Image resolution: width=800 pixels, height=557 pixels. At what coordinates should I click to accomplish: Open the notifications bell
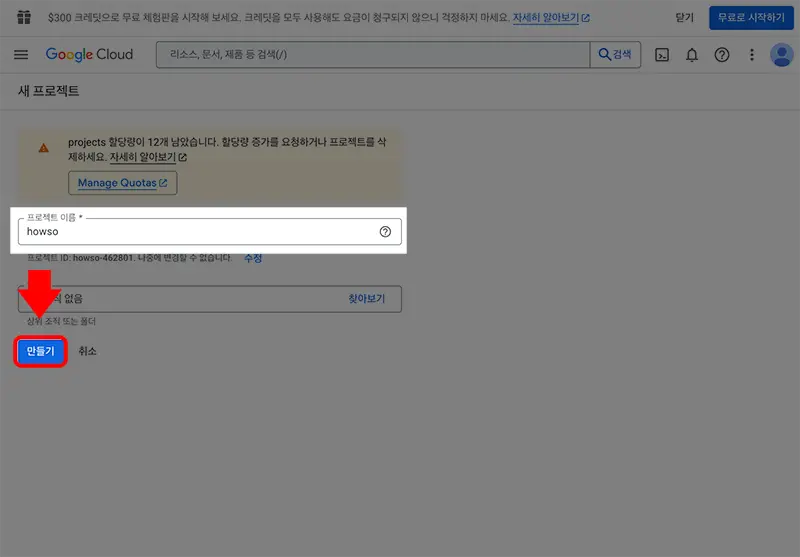691,55
